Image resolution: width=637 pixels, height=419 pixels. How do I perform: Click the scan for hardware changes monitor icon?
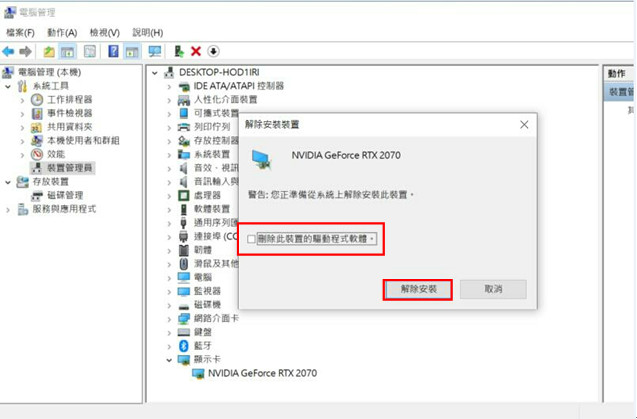(x=155, y=51)
